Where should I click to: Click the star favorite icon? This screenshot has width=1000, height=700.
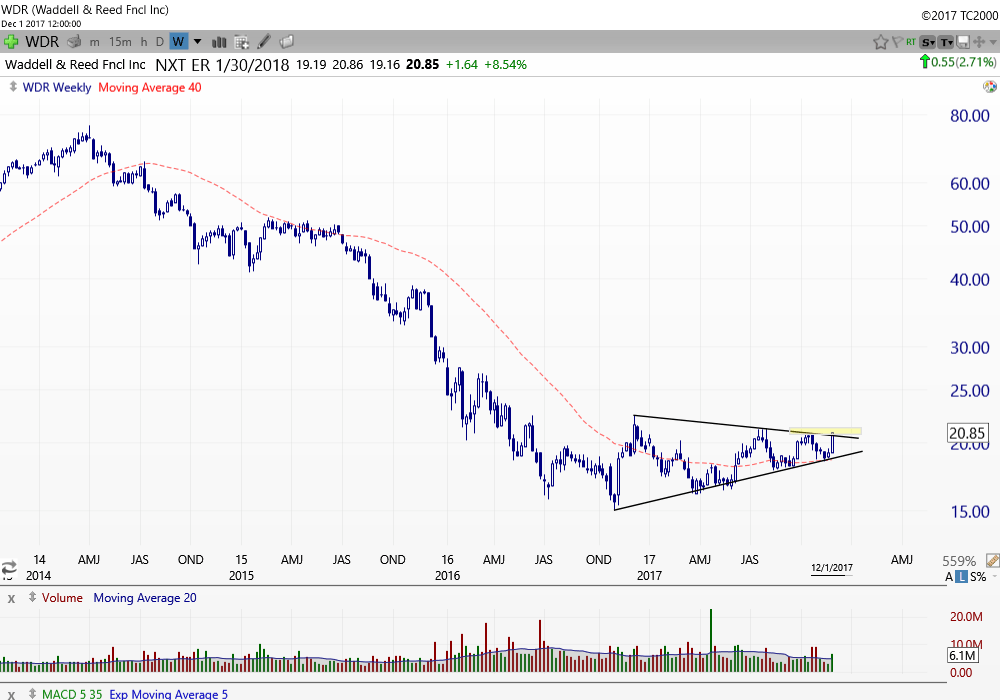point(880,41)
